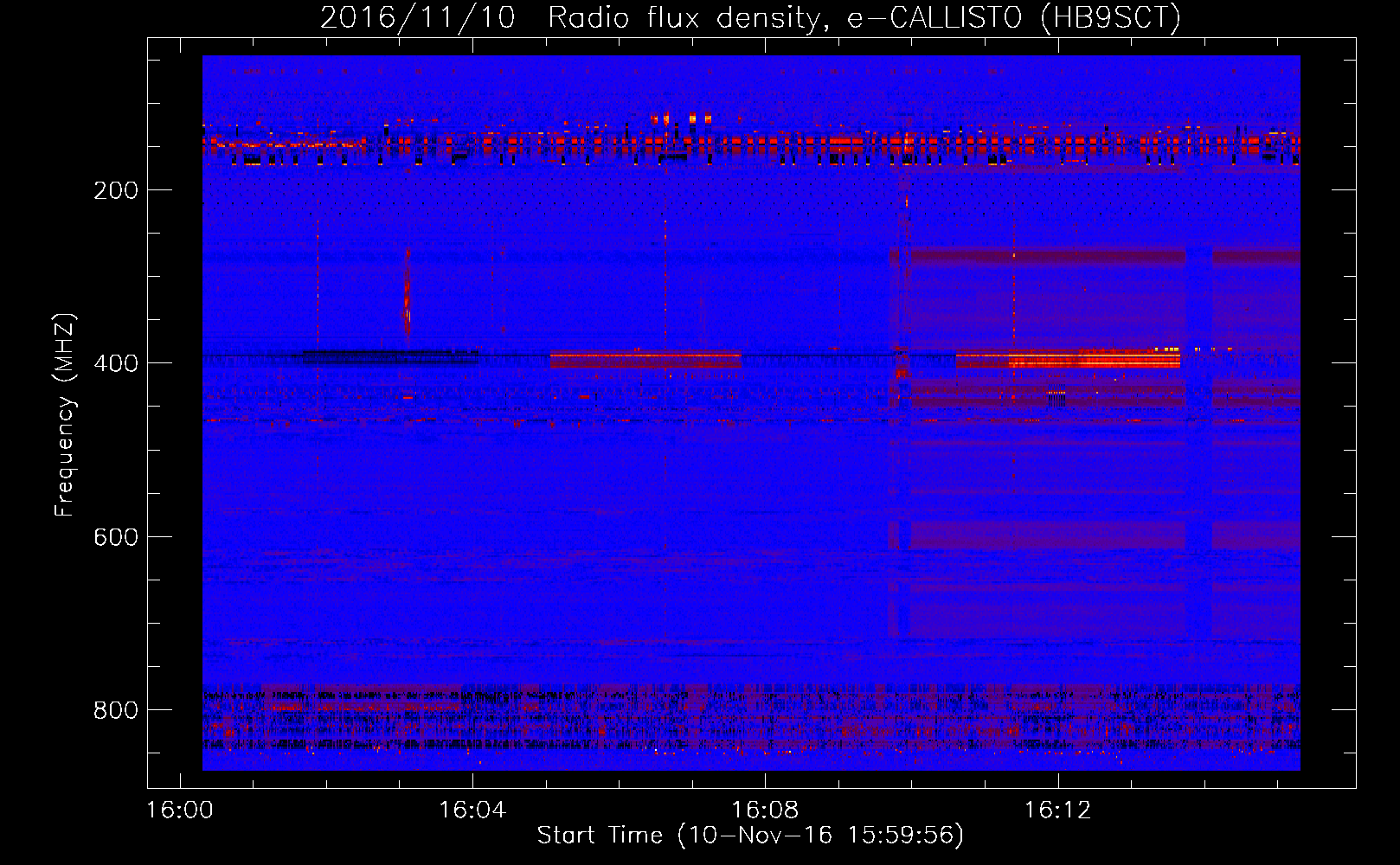Viewport: 1400px width, 865px height.
Task: Click the 16:00 time tick label
Action: pos(180,811)
